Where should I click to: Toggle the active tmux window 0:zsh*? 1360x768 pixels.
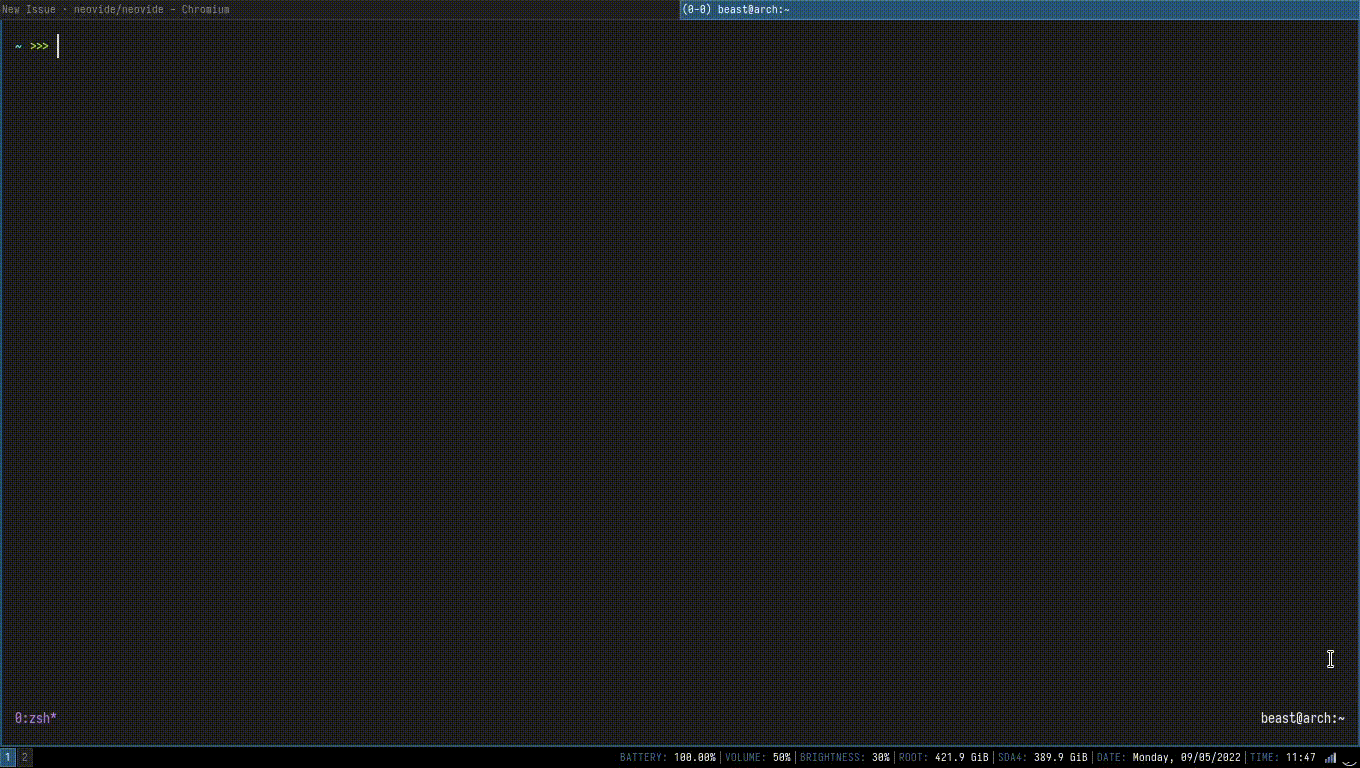coord(35,718)
